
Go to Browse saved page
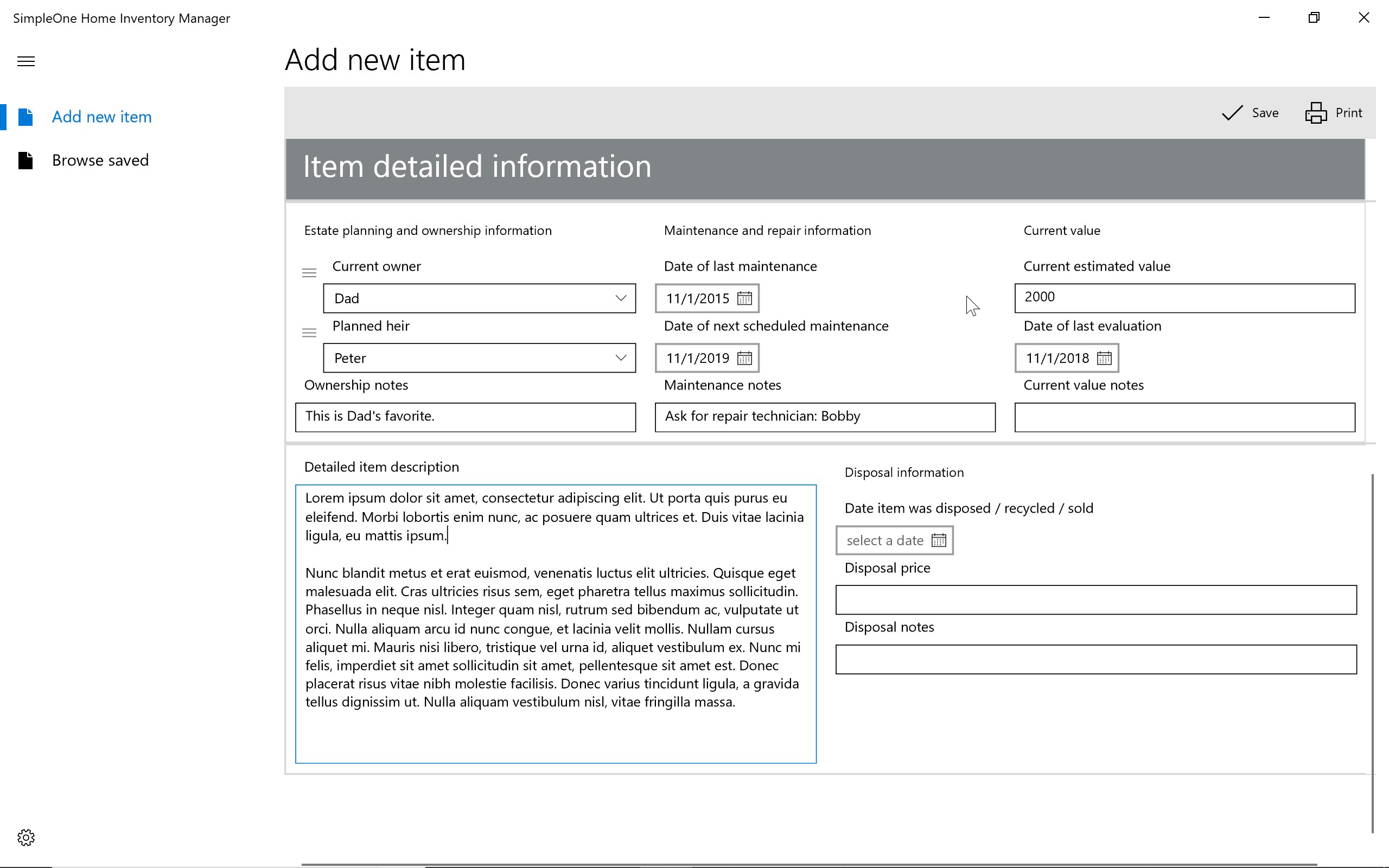pyautogui.click(x=100, y=160)
